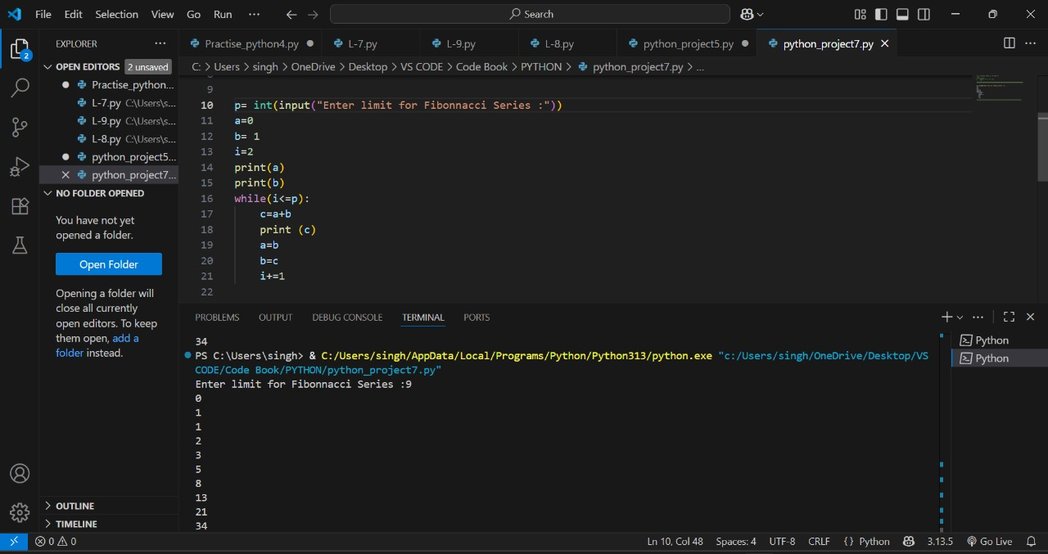Open editor More Actions ellipsis

click(1030, 43)
